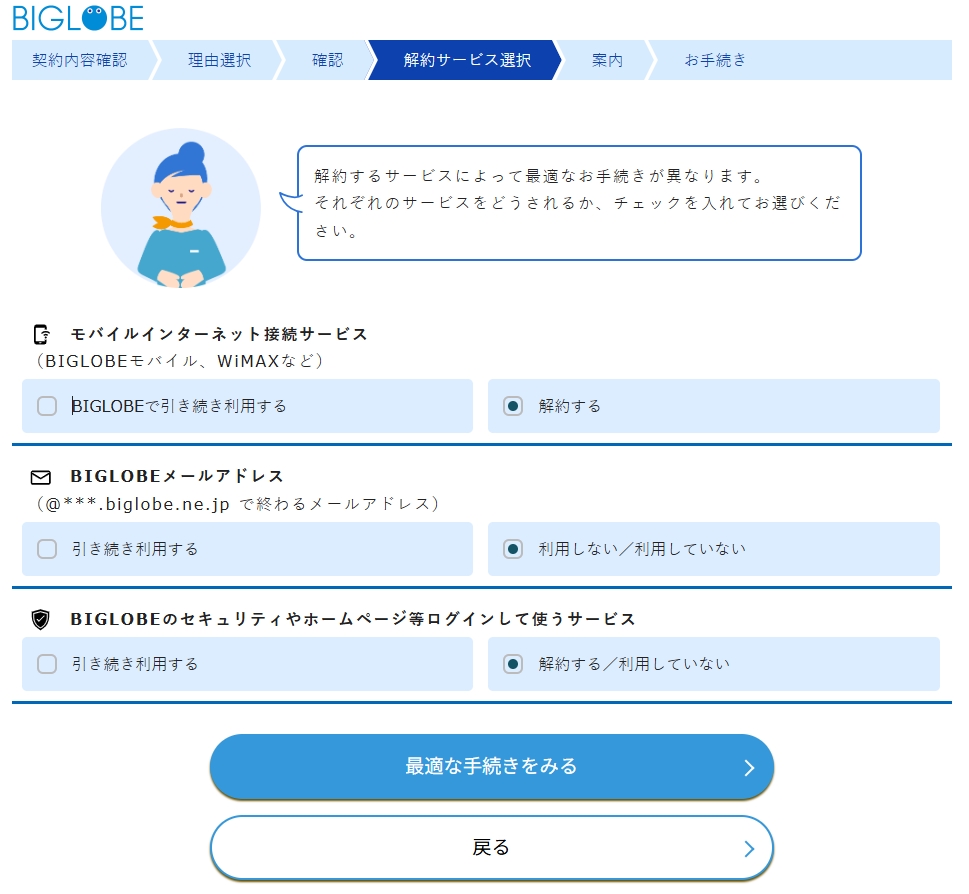The image size is (969, 894).
Task: Check BIGLOBEで引き続き利用する for mobile service
Action: [x=47, y=407]
